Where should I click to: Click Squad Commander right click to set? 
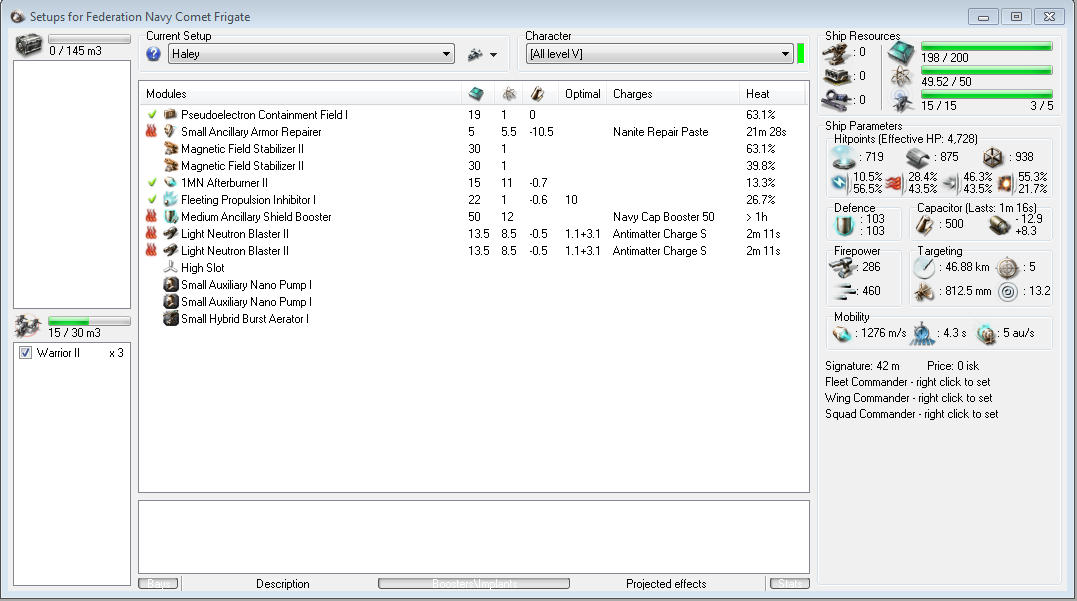[x=911, y=414]
